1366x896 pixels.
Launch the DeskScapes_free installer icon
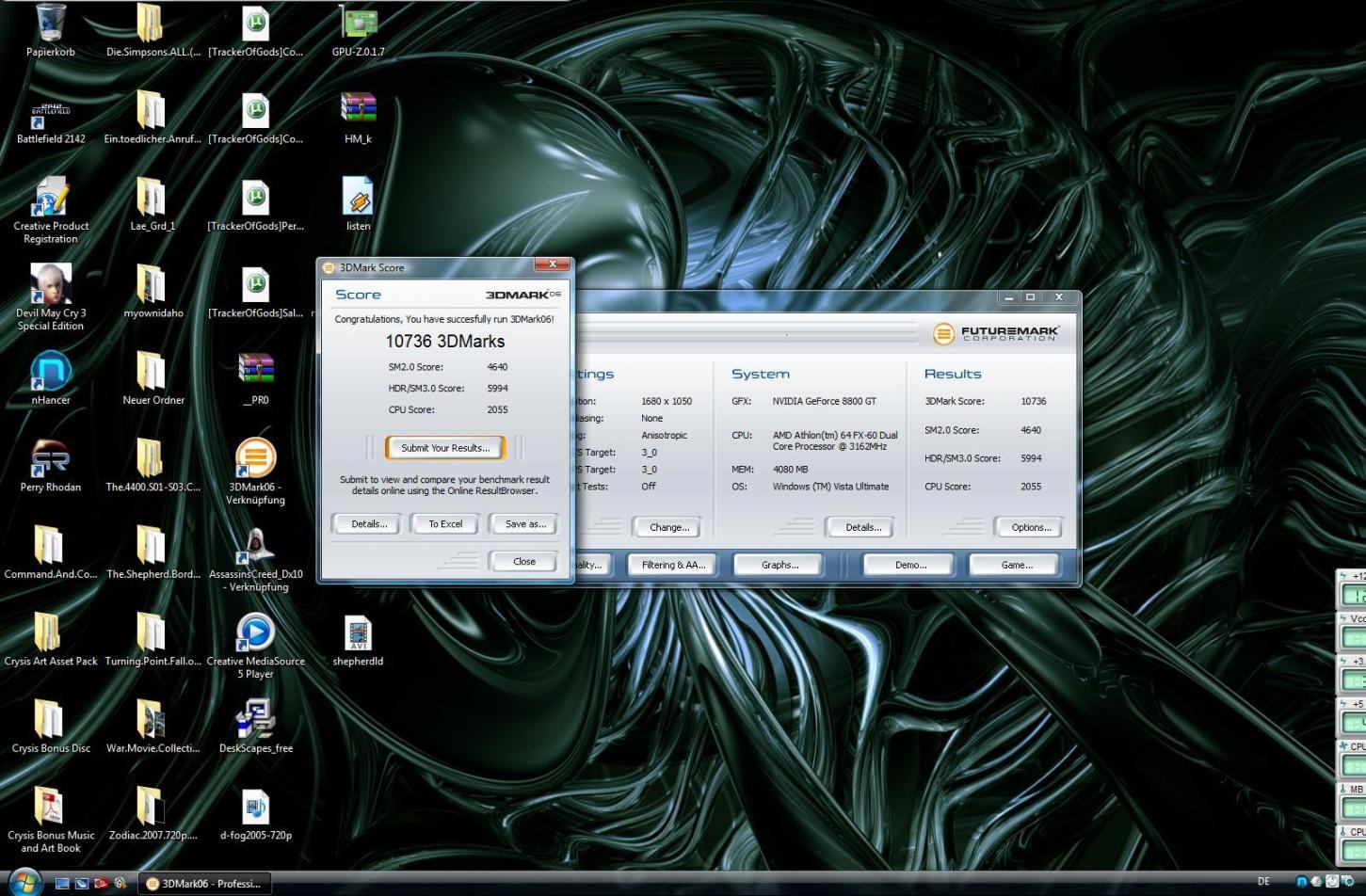point(255,727)
